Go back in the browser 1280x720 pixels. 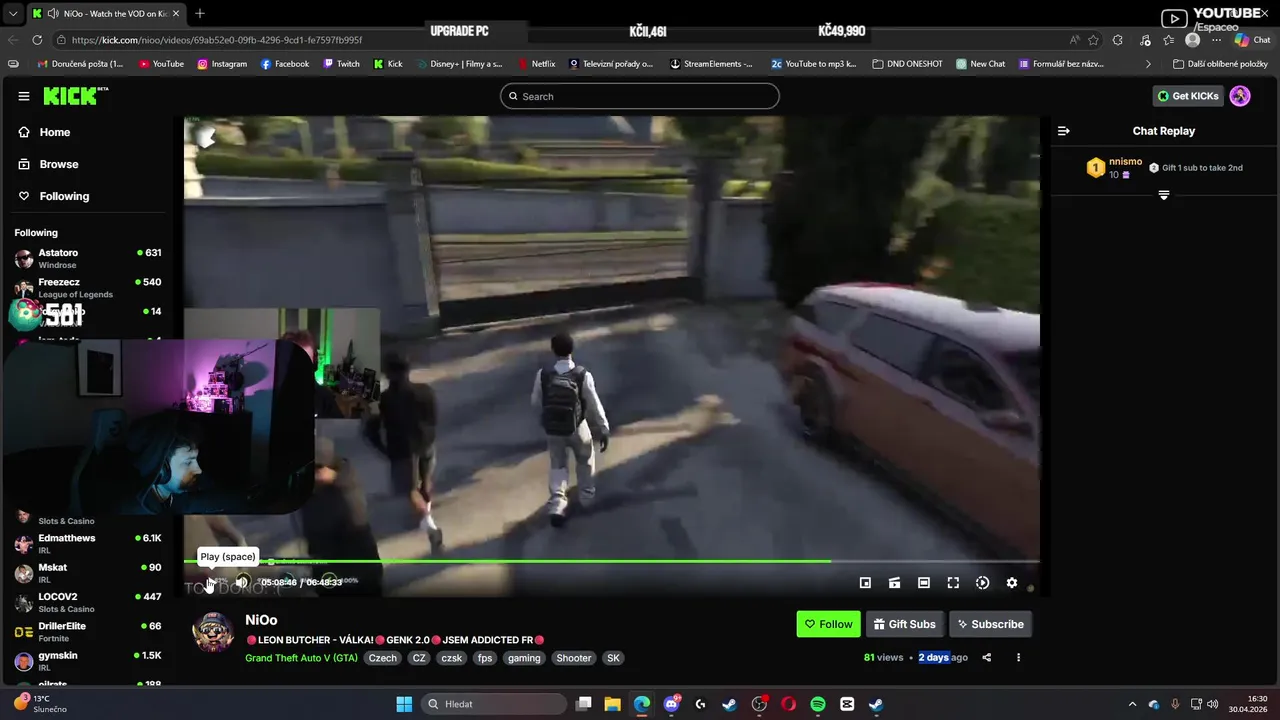pos(13,40)
